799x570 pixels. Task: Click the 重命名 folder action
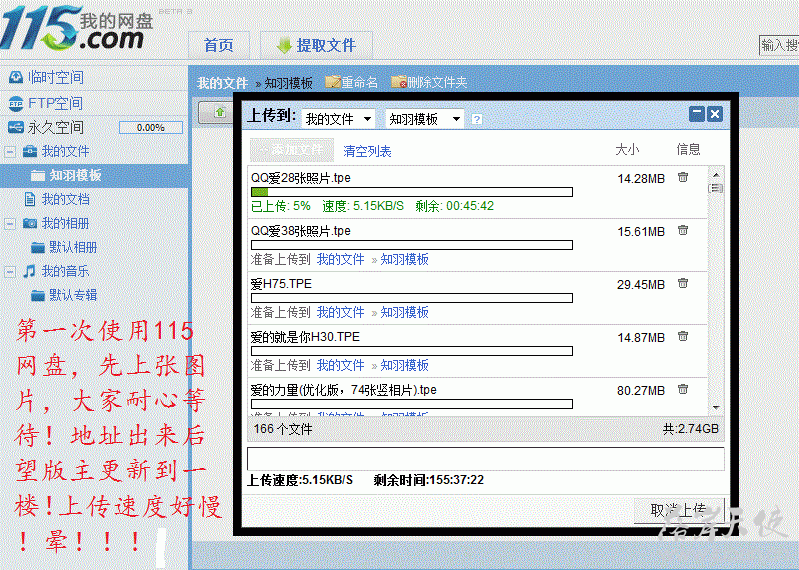[360, 82]
